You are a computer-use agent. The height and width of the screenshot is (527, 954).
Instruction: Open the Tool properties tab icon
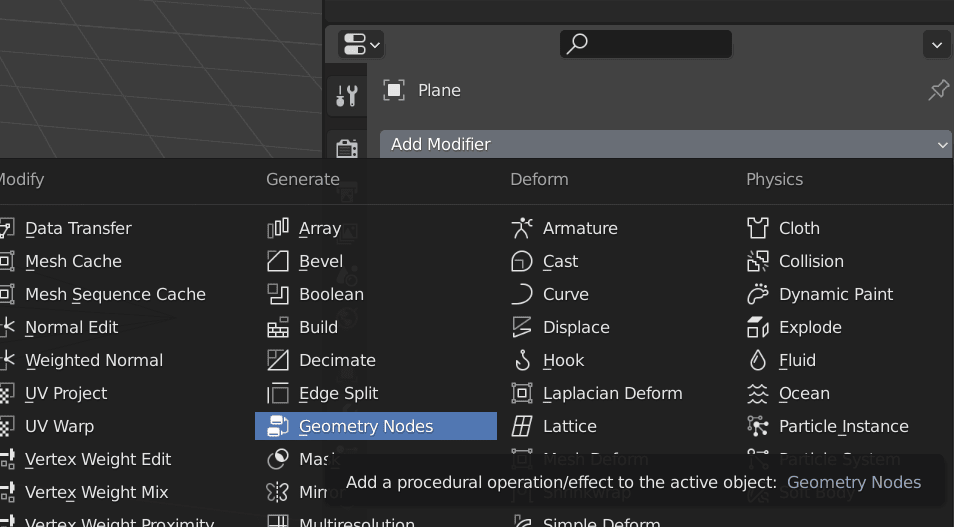click(346, 96)
